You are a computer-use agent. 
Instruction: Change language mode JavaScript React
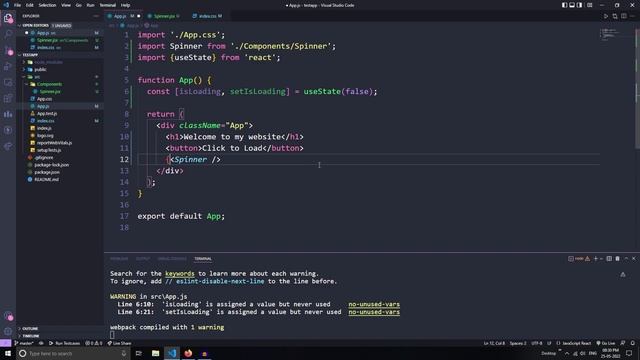pos(573,343)
